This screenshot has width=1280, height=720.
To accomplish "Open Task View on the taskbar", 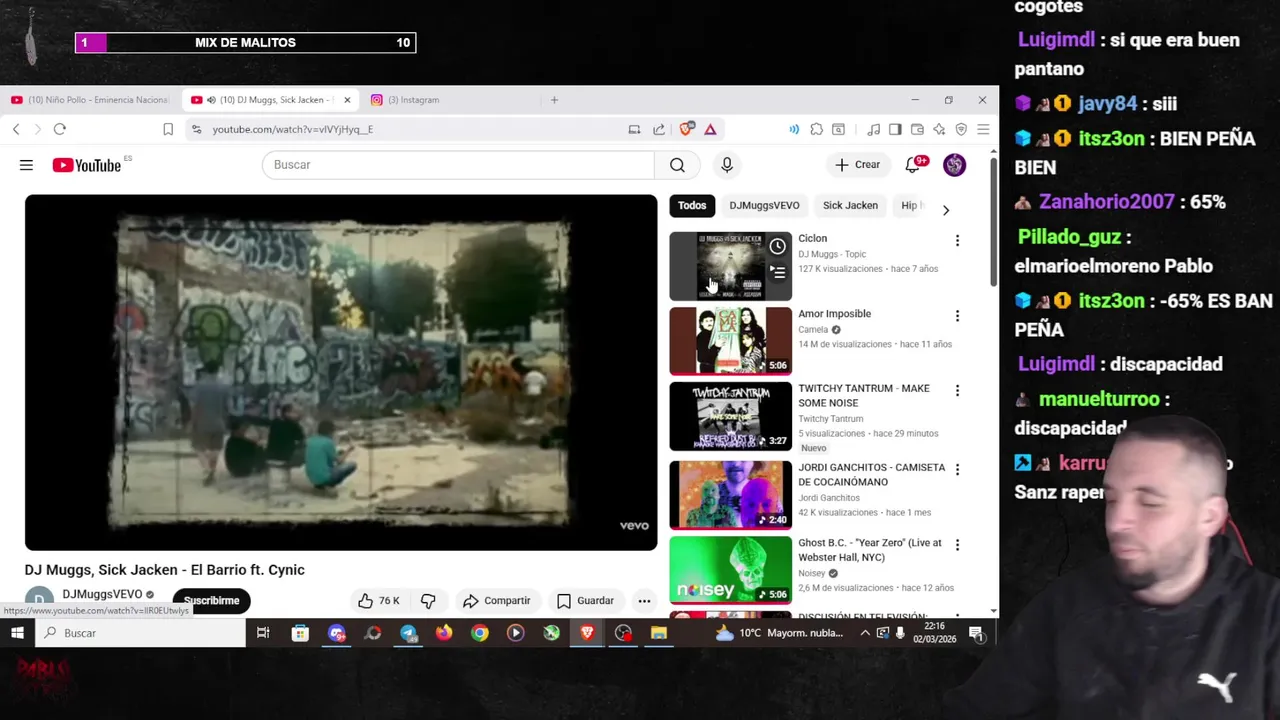I will [263, 633].
